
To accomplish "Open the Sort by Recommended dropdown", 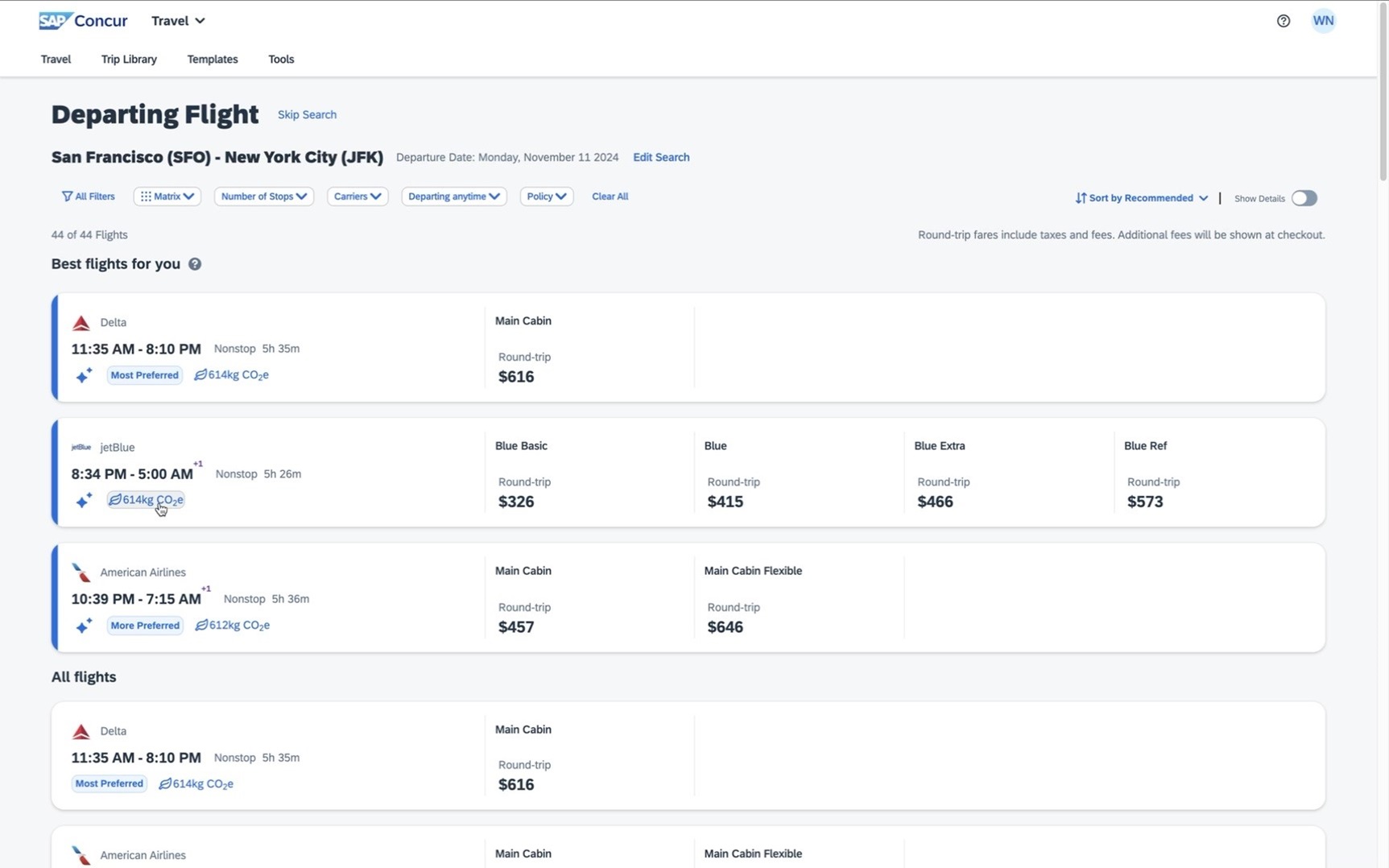I will (x=1142, y=198).
